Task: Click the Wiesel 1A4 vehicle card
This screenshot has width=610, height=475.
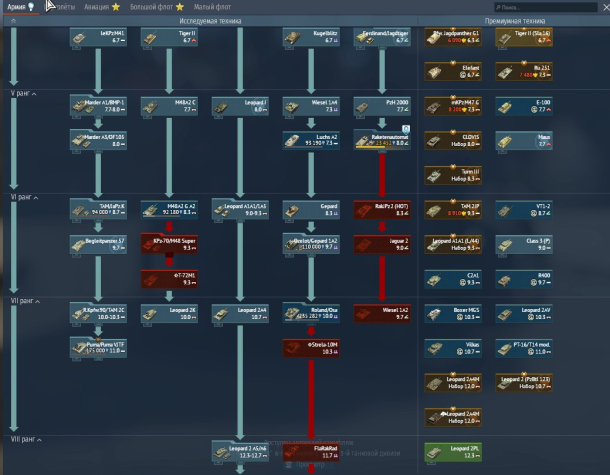Action: [310, 106]
